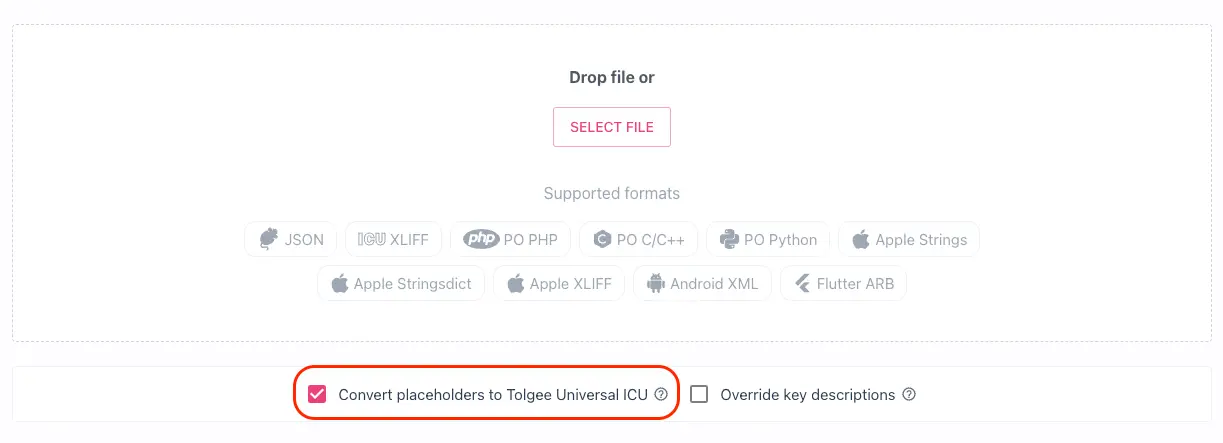1223x443 pixels.
Task: Click the PO Python format chip
Action: 768,239
